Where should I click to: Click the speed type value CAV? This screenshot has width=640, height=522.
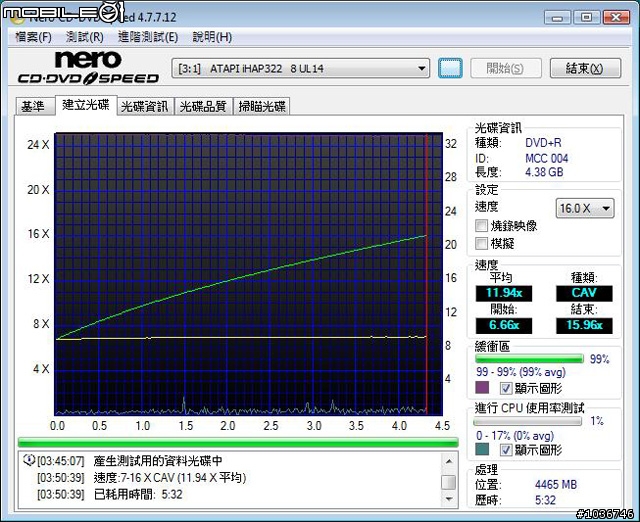tap(584, 293)
